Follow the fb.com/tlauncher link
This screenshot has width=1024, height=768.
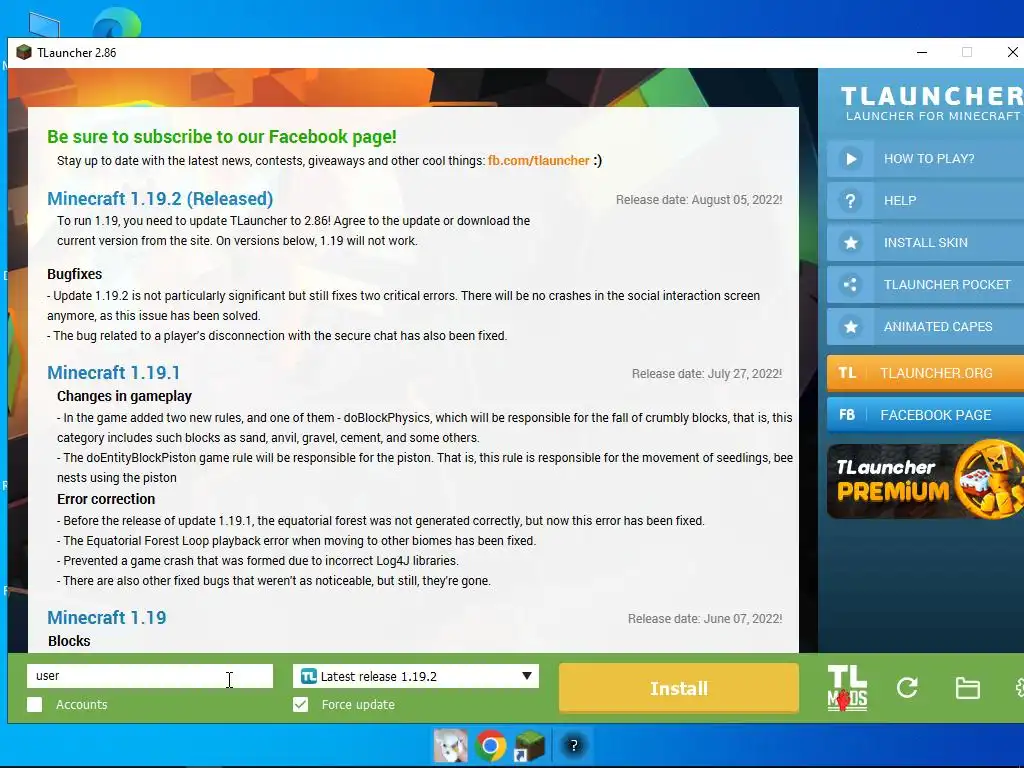click(538, 161)
